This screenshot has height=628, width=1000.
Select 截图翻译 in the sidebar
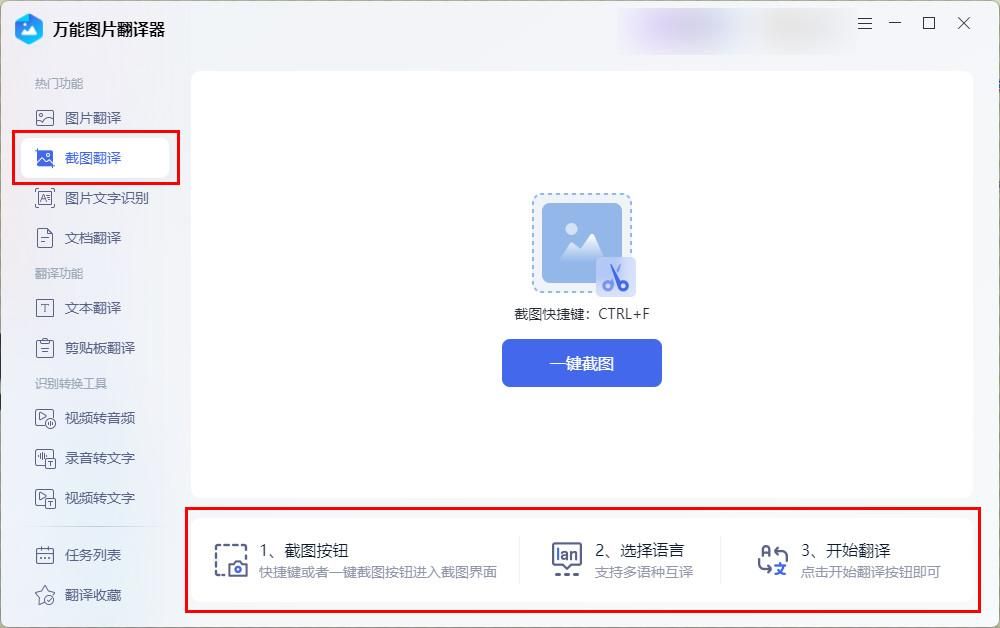coord(95,157)
